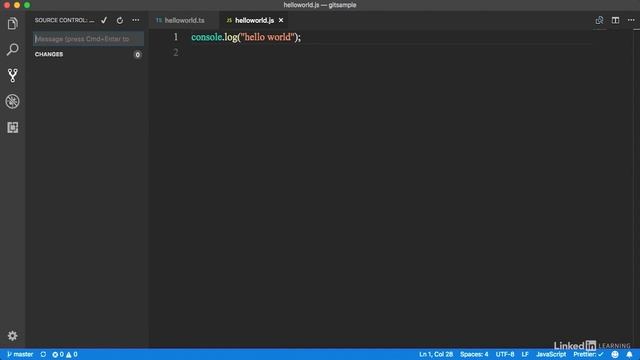Commit changes with the checkmark icon
Viewport: 640px width, 360px height.
104,20
